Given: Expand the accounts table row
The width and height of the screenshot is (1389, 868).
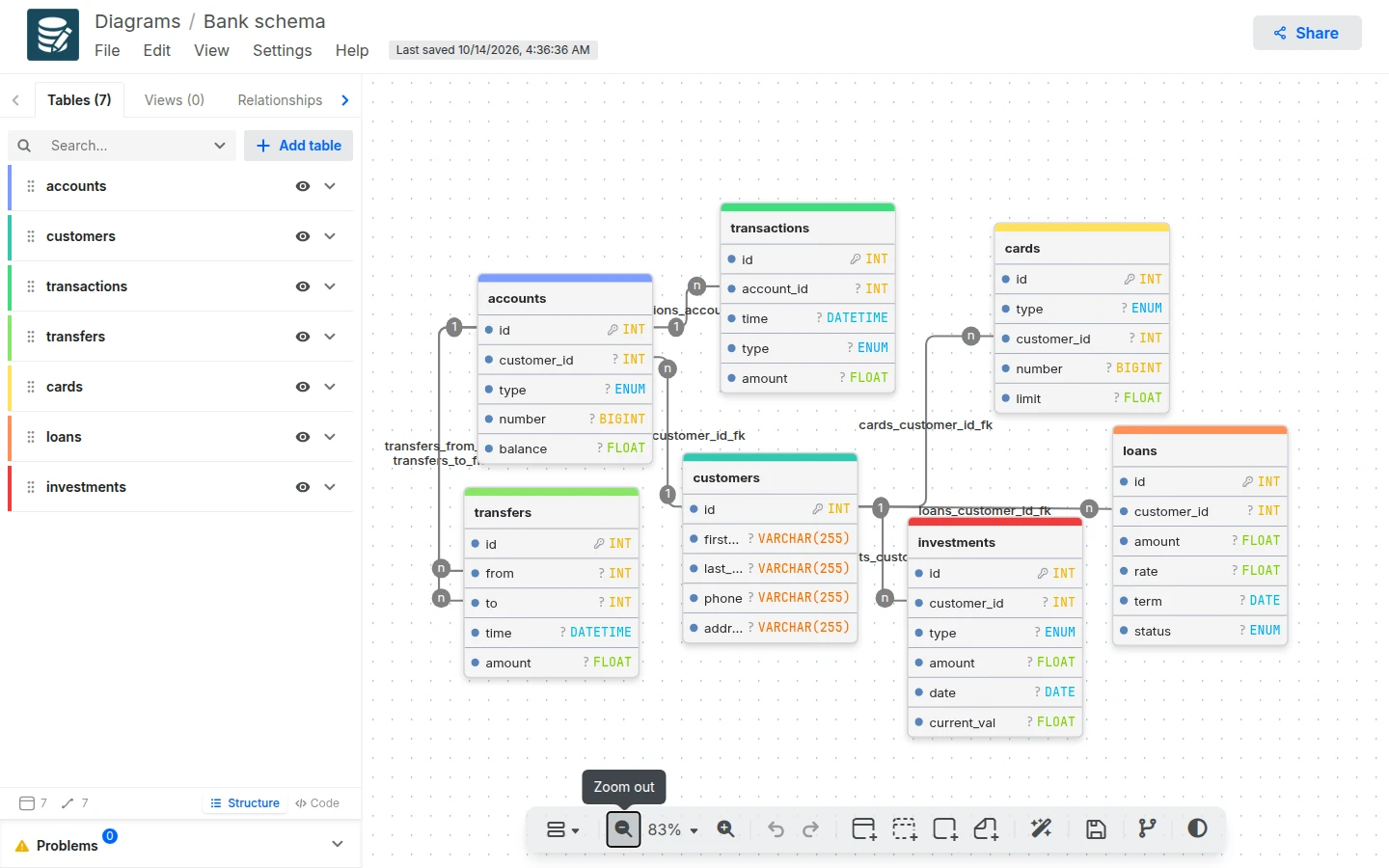Looking at the screenshot, I should (330, 186).
